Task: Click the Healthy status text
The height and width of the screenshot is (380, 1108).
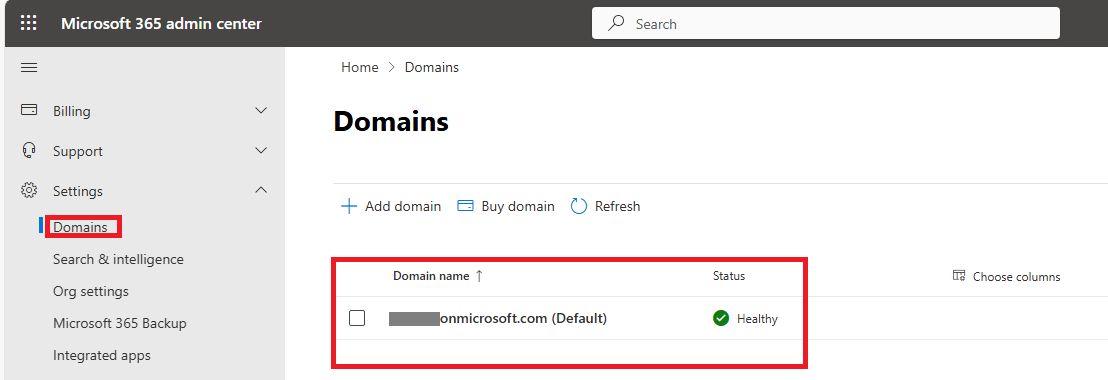Action: click(x=757, y=319)
